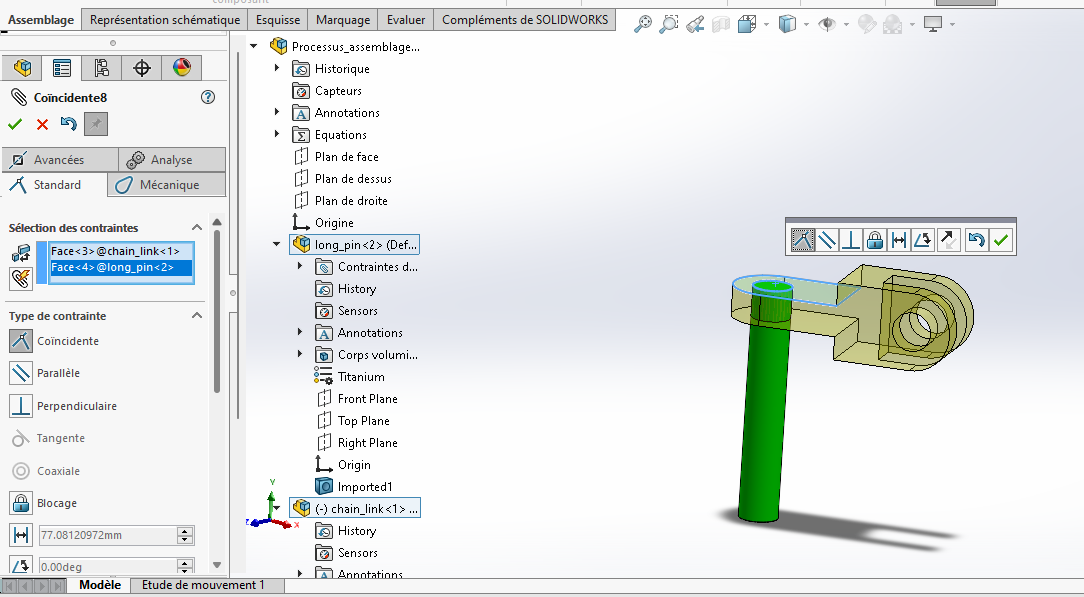Switch to the Mécanique constraints tab
The image size is (1084, 597).
pyautogui.click(x=167, y=185)
